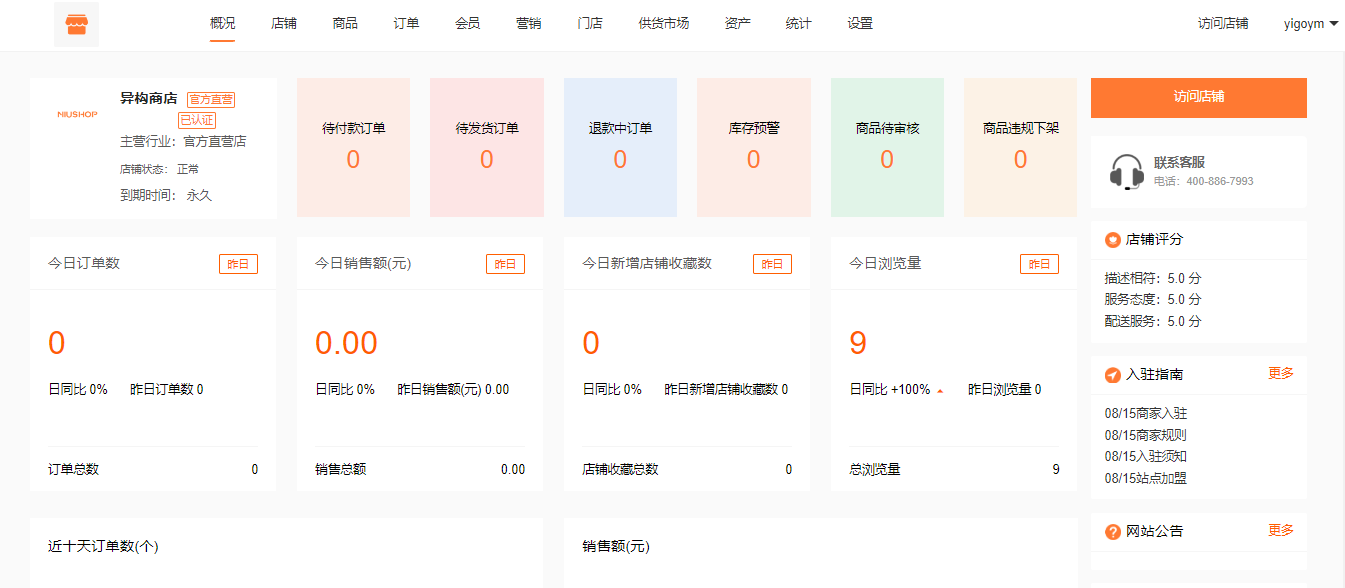Click the orange 访问店铺 button
1345x588 pixels.
coord(1198,97)
